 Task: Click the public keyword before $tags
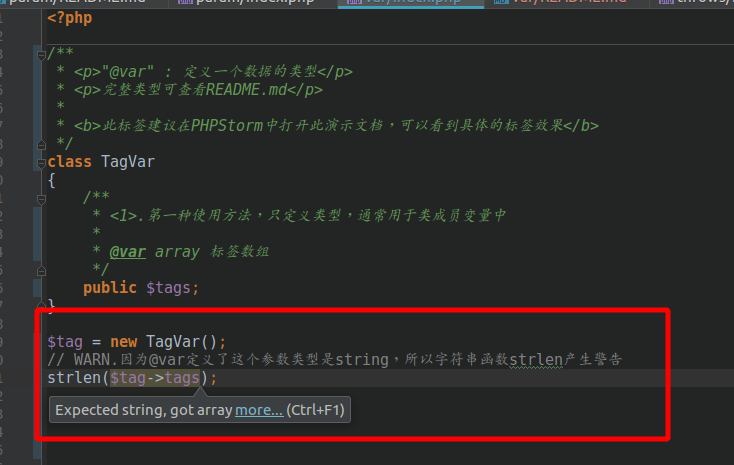point(110,288)
